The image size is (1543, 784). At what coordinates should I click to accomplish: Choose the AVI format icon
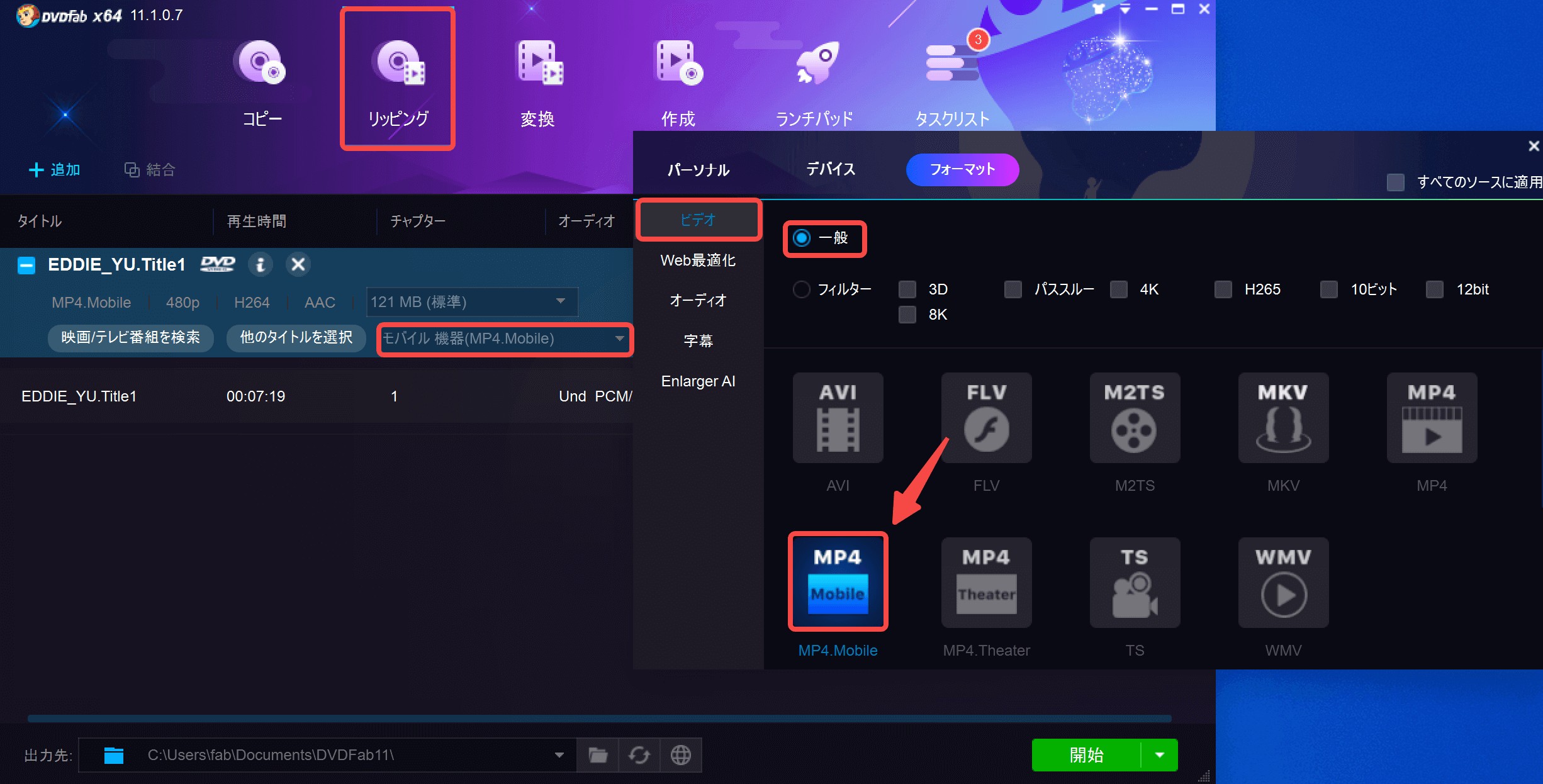tap(838, 418)
